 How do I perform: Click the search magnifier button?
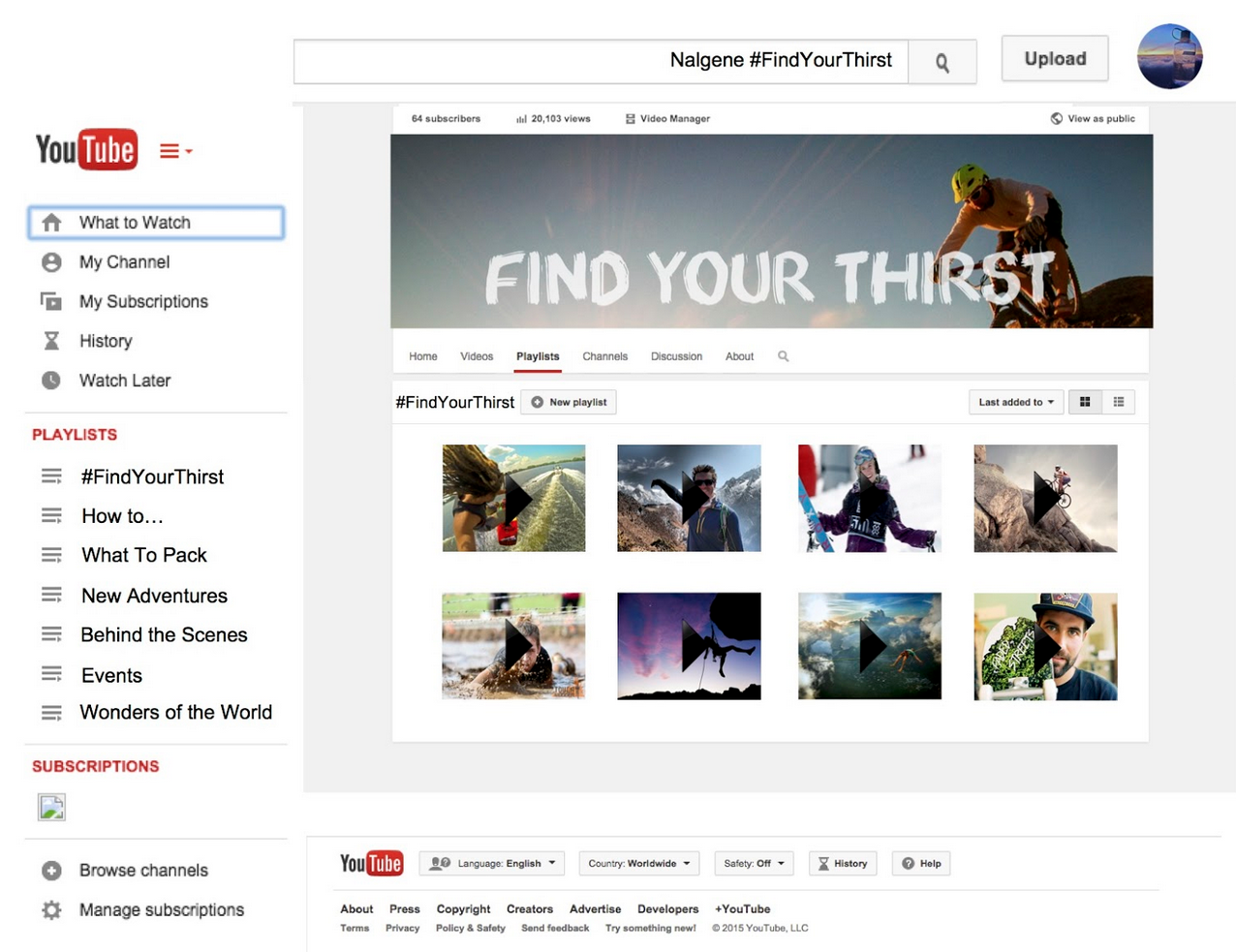tap(942, 62)
